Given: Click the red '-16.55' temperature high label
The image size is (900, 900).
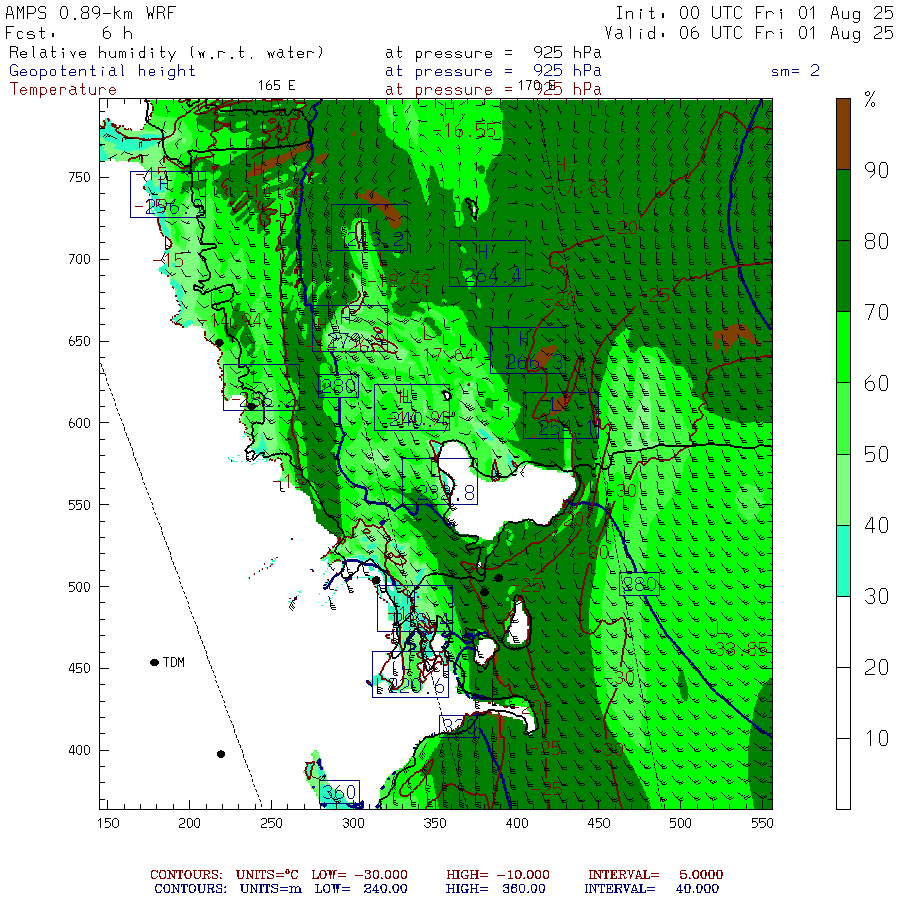Looking at the screenshot, I should pos(464,131).
